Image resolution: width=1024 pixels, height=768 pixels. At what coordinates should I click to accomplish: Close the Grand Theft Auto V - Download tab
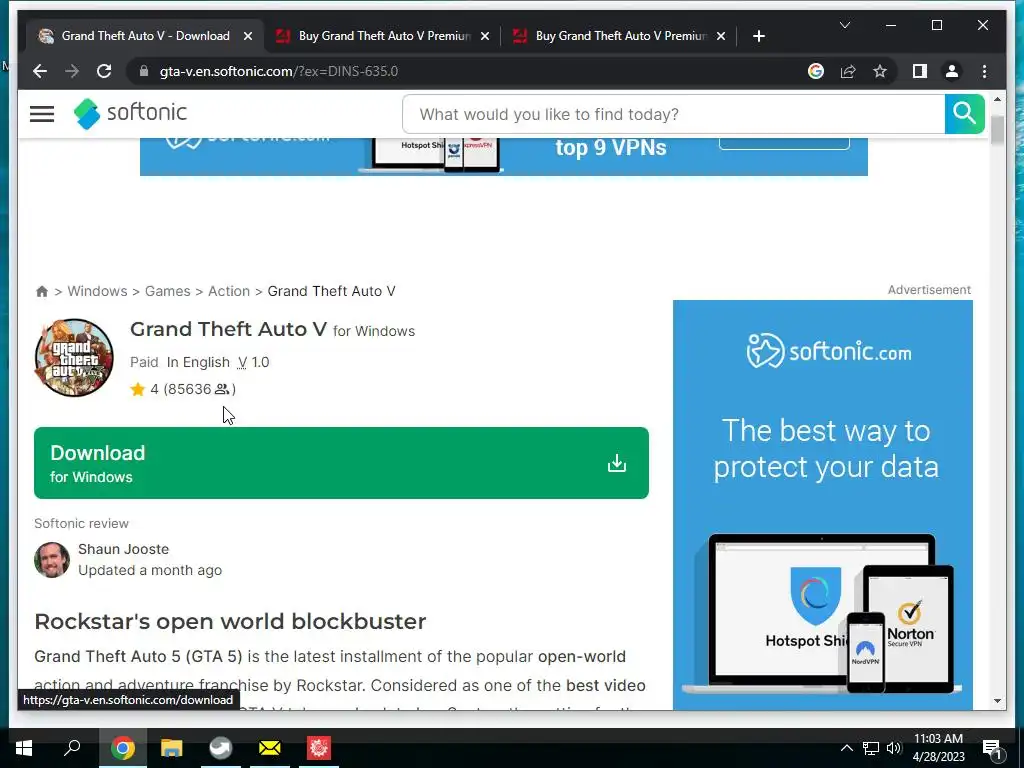pyautogui.click(x=248, y=36)
